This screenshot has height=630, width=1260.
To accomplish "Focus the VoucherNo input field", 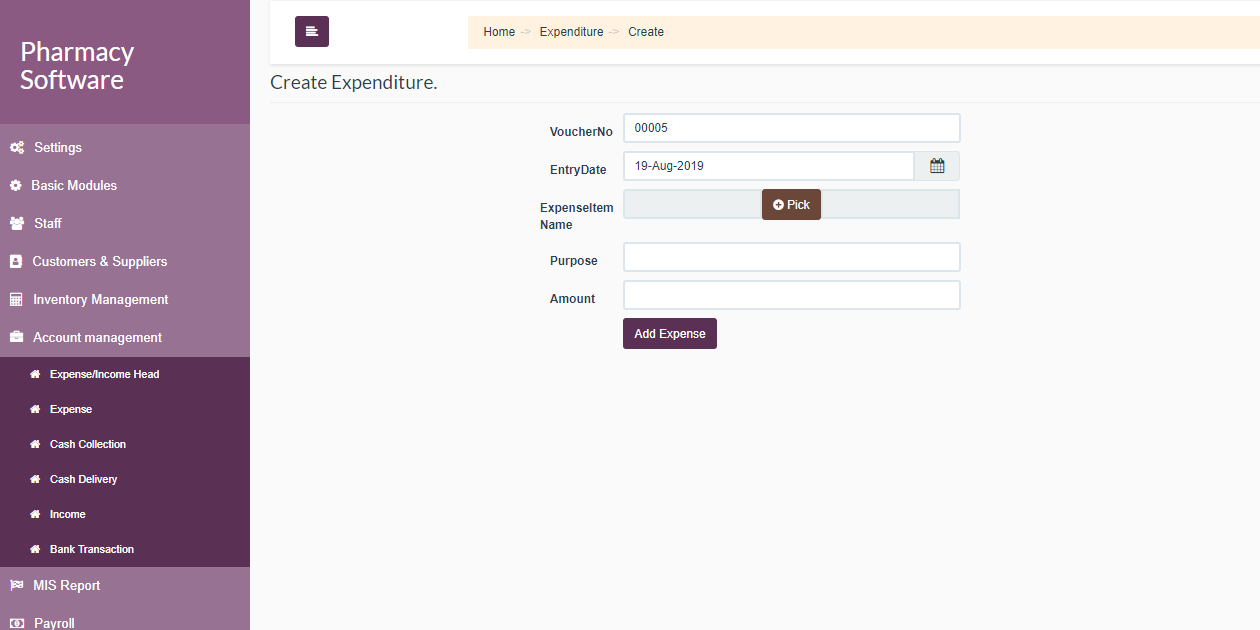I will click(791, 128).
